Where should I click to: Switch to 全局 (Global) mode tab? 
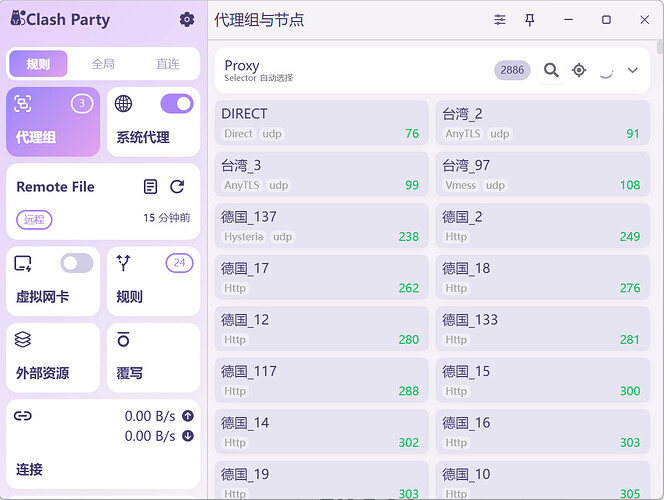pos(103,64)
